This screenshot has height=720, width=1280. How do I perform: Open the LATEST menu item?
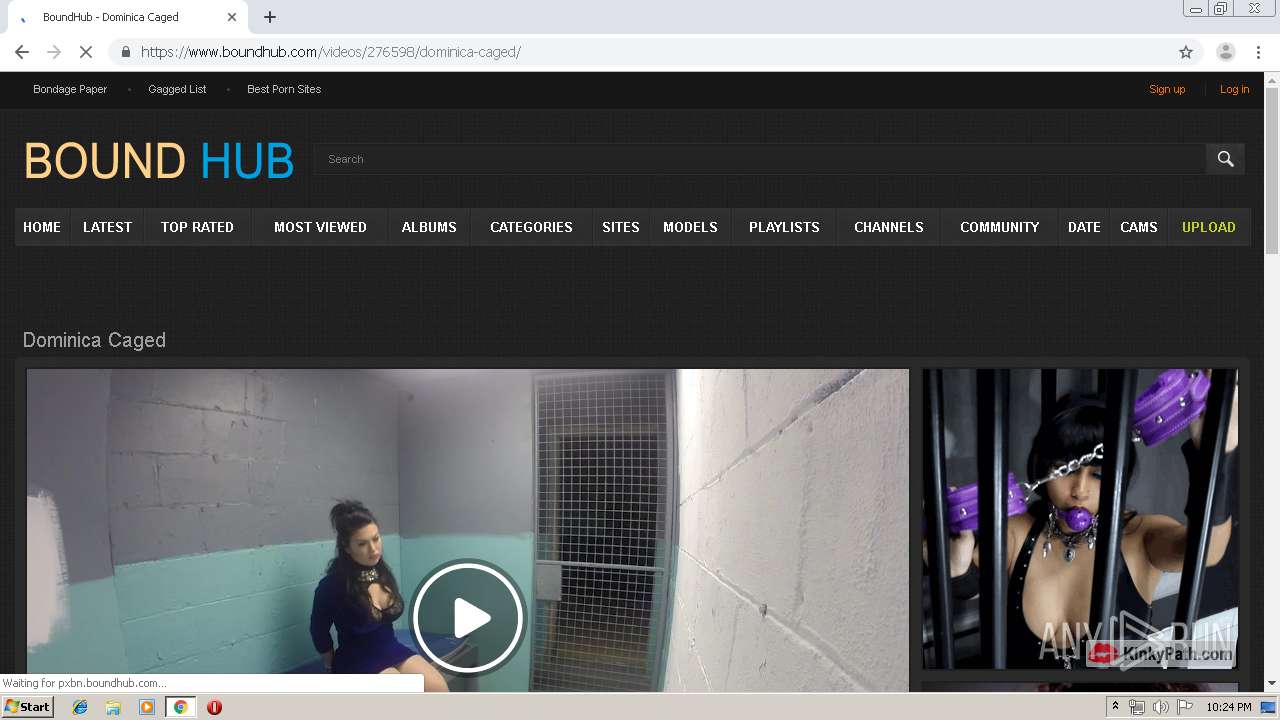[107, 227]
